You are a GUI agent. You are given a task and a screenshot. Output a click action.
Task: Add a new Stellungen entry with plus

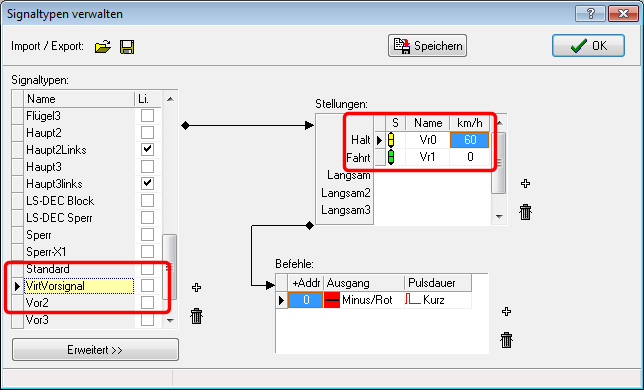525,184
